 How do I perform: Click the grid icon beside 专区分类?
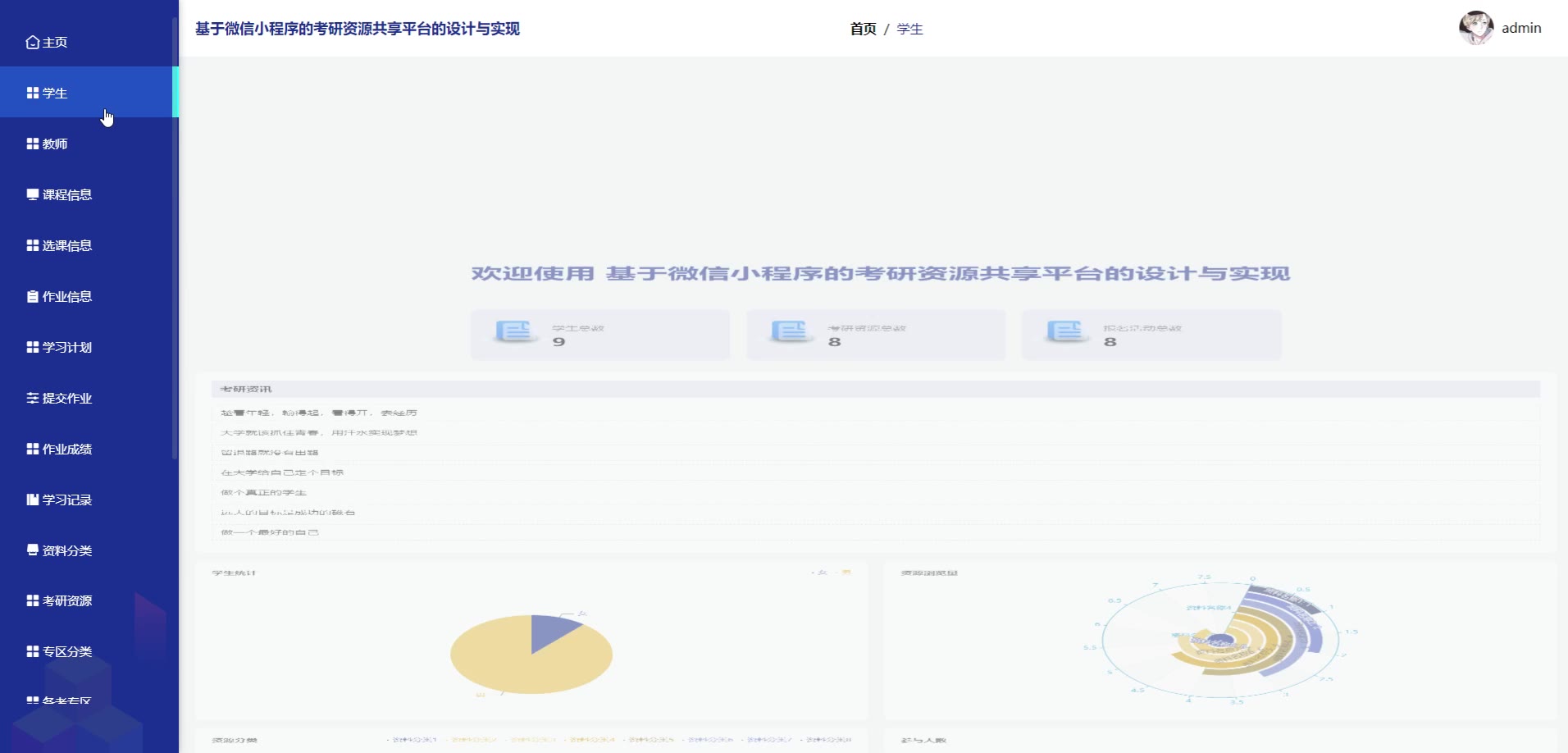click(33, 651)
